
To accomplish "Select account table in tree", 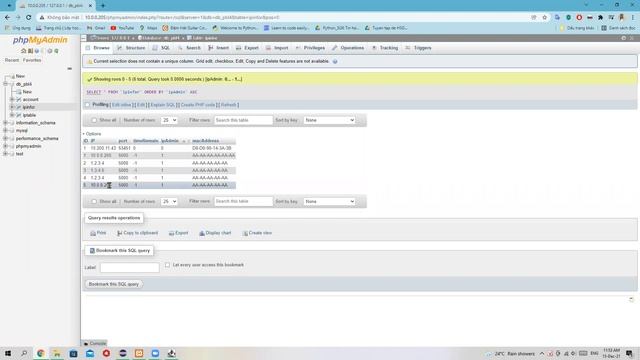I will pos(31,100).
